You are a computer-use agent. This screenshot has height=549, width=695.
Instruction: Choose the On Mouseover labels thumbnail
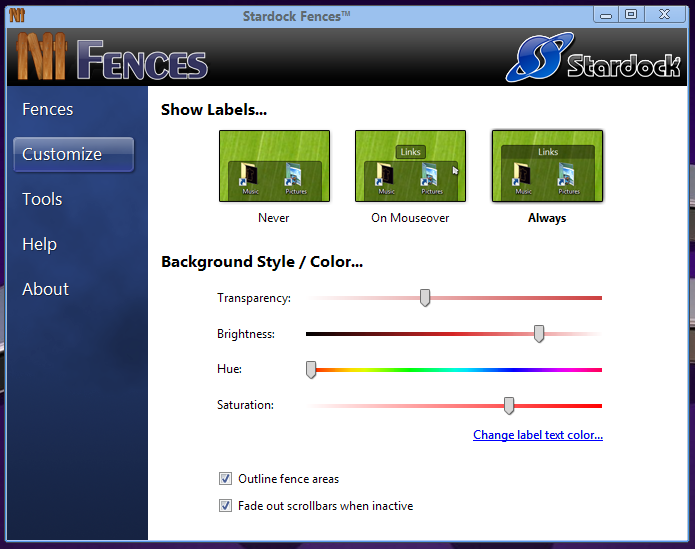click(410, 166)
